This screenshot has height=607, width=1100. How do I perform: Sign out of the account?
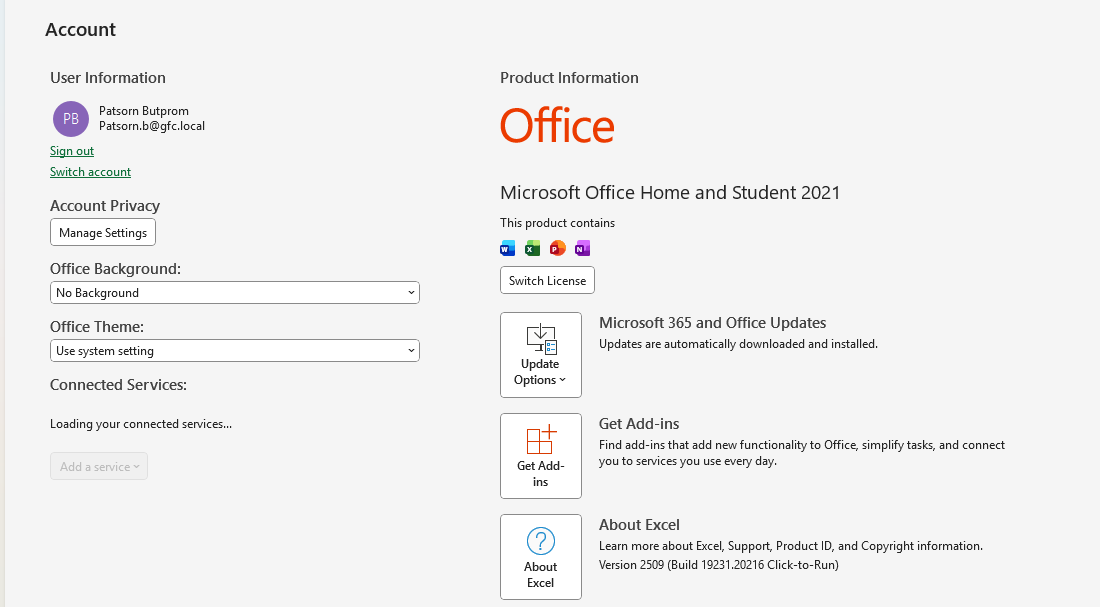point(72,151)
